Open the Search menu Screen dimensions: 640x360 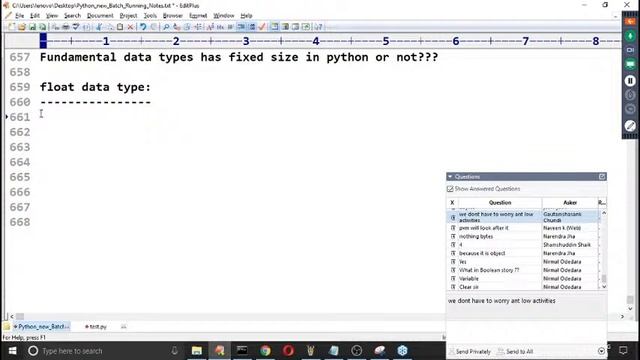coord(72,16)
